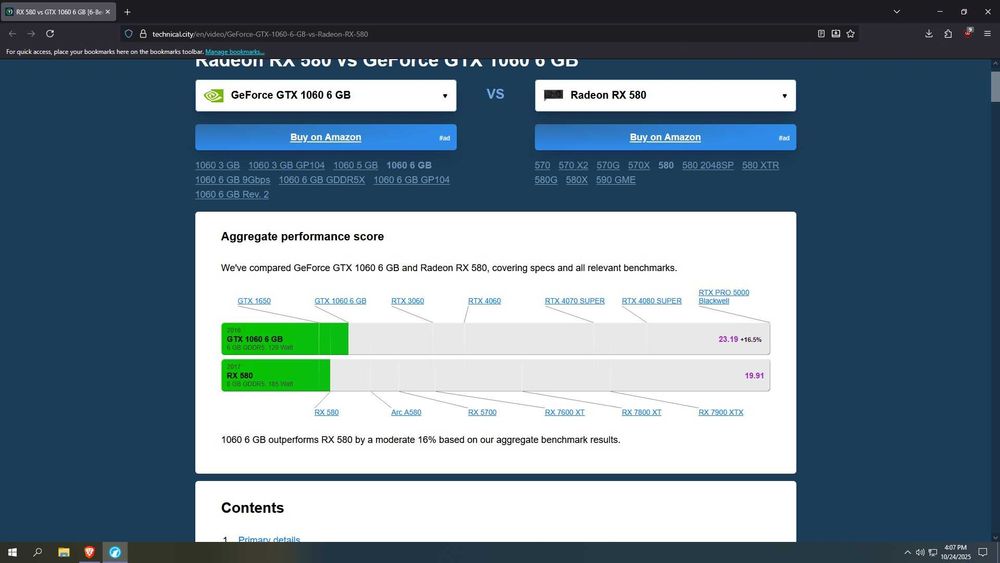This screenshot has width=1000, height=563.
Task: Open the 1060 6 GB Rev. 2 link
Action: [232, 194]
